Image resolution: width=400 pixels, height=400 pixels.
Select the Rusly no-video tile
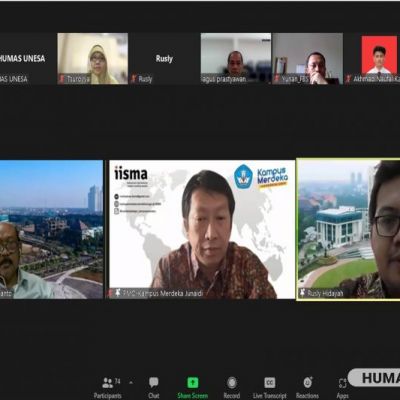164,59
